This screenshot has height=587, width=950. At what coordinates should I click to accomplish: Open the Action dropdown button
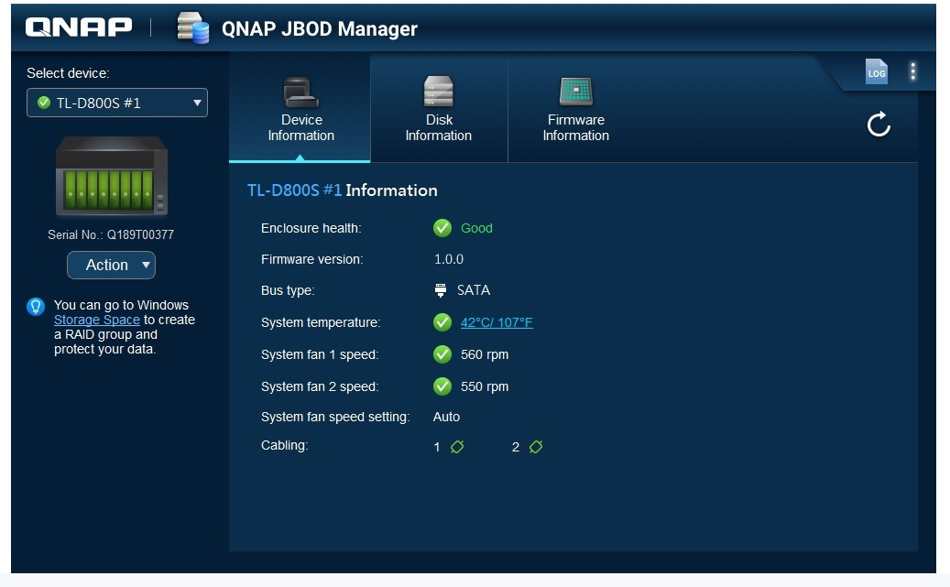click(111, 265)
